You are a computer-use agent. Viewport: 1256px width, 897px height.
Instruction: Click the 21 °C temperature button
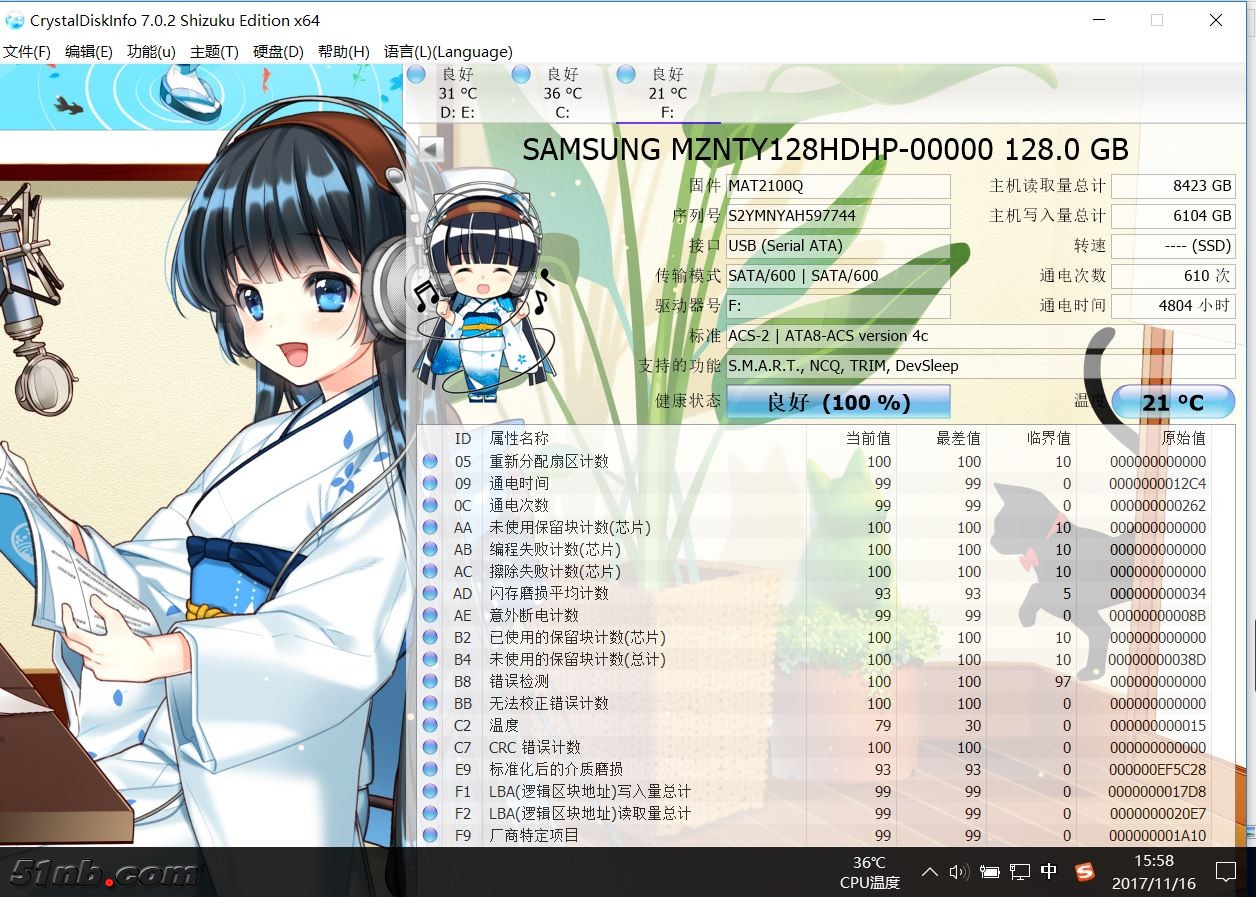(1173, 402)
